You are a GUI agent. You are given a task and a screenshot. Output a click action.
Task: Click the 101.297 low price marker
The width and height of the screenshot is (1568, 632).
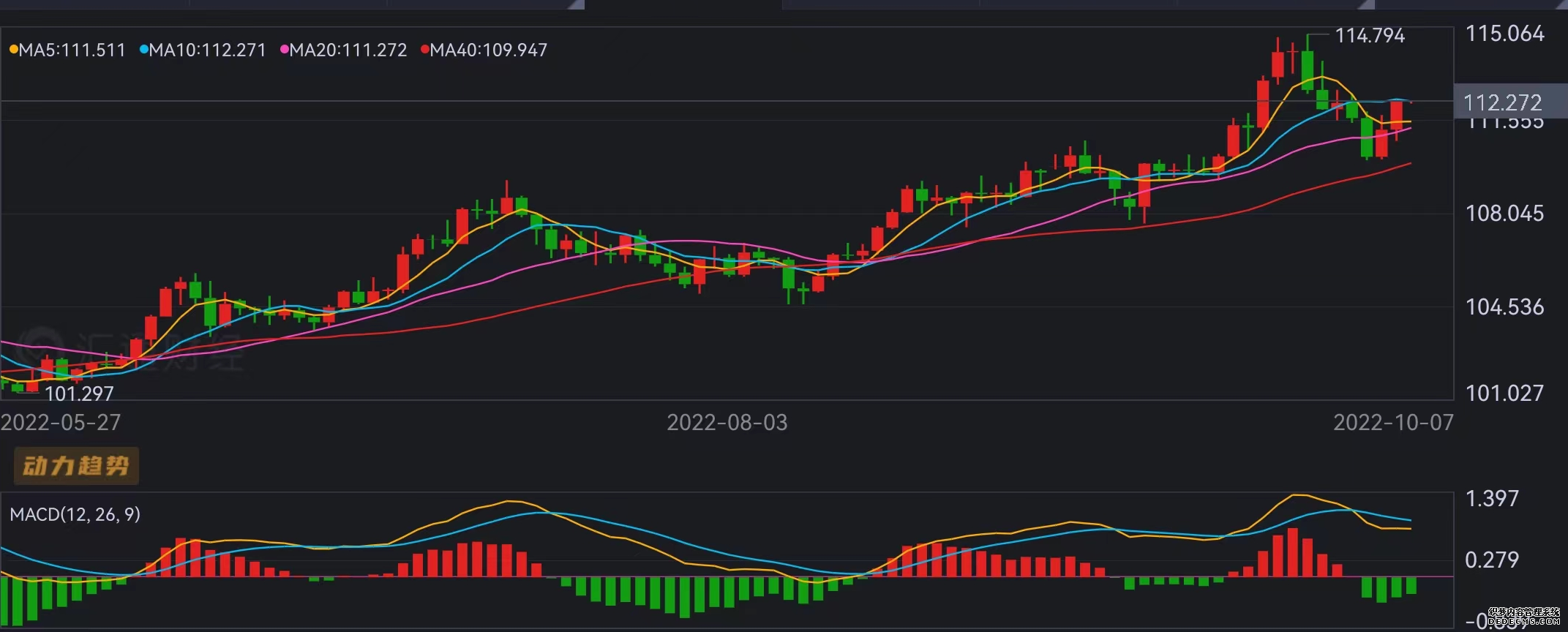coord(79,394)
